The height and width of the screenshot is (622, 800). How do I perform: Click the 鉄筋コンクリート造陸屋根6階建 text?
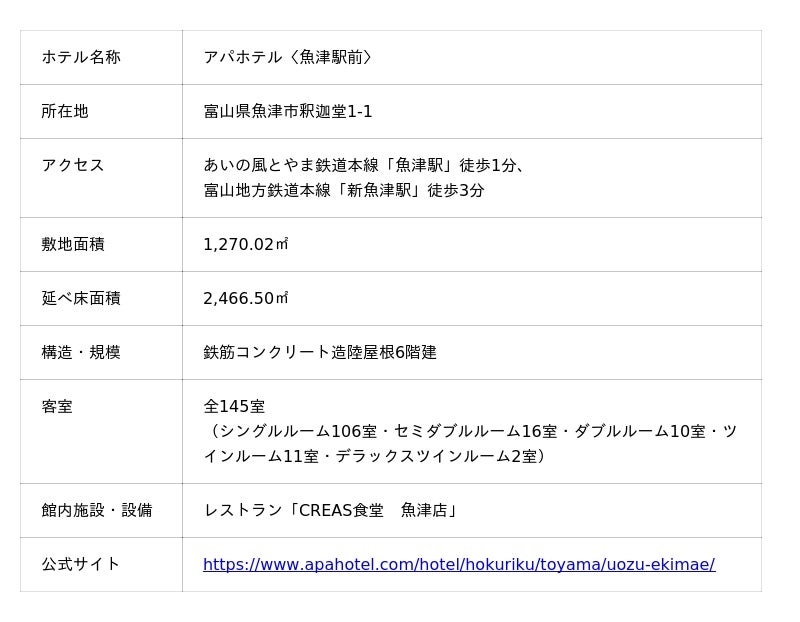coord(320,352)
